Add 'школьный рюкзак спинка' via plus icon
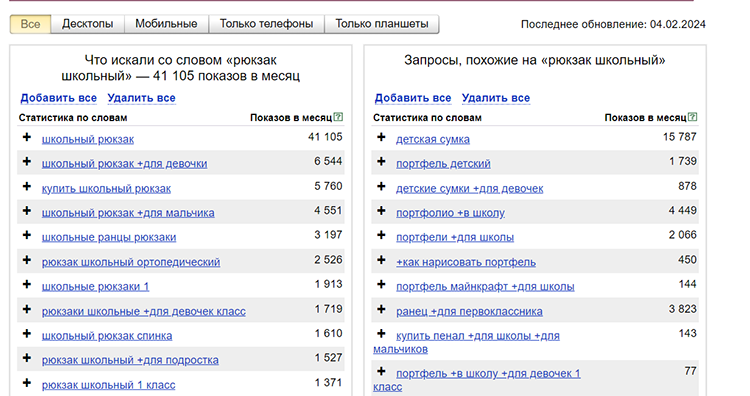 [27, 334]
